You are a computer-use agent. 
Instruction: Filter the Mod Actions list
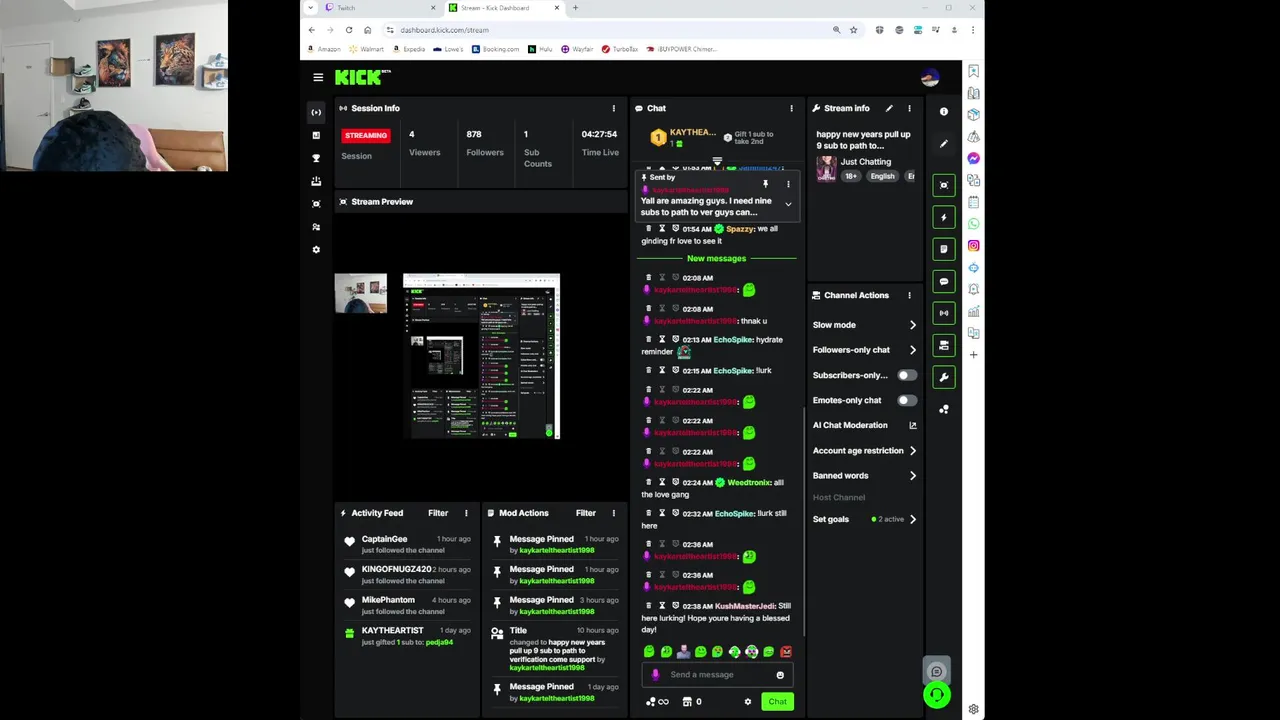(586, 513)
